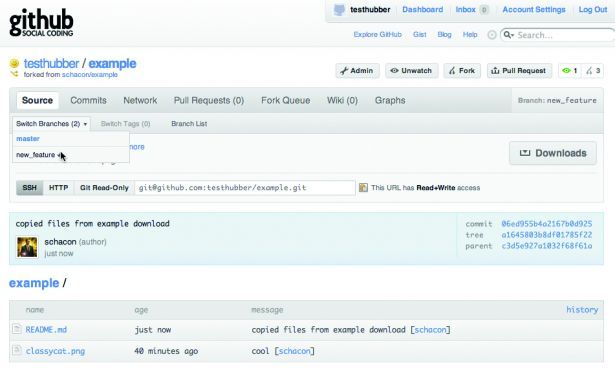The width and height of the screenshot is (615, 372).
Task: Click the search magnifier icon
Action: coord(508,35)
